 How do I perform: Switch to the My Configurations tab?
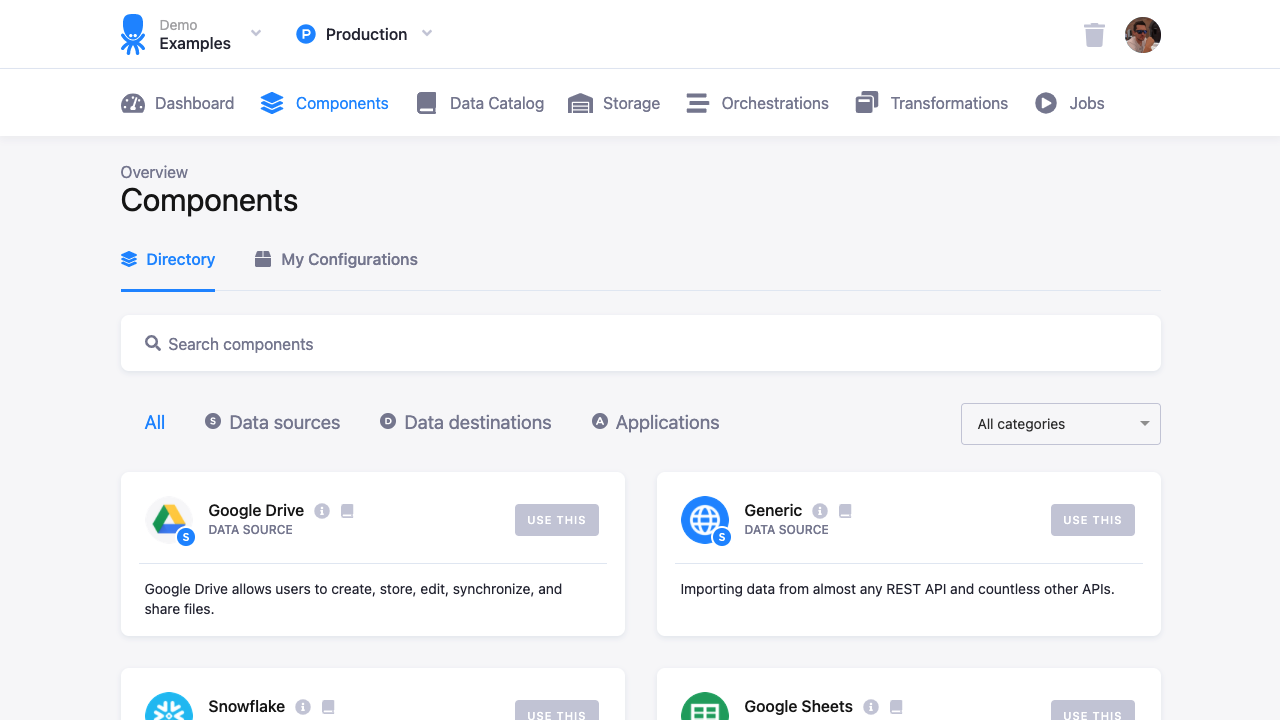pos(336,259)
